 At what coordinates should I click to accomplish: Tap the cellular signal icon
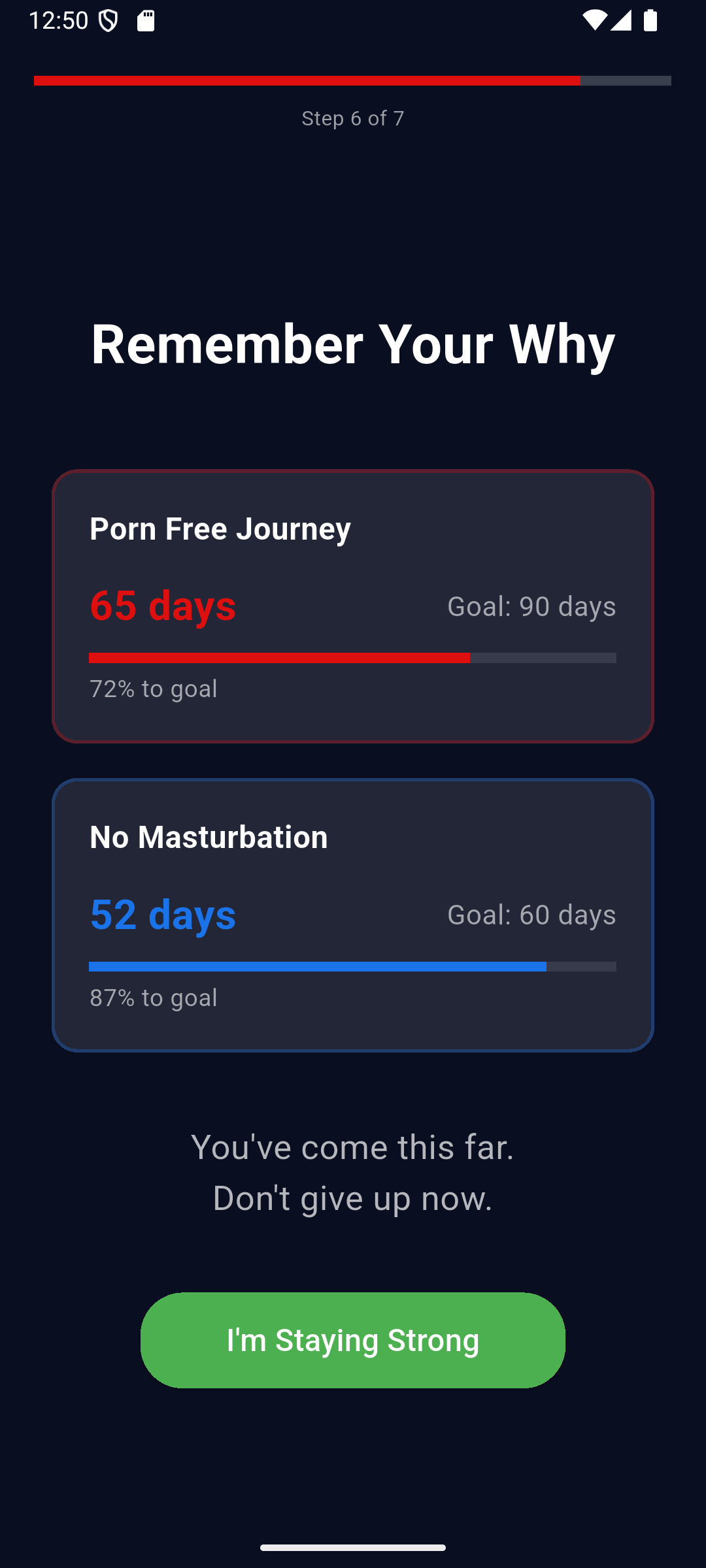pos(622,20)
